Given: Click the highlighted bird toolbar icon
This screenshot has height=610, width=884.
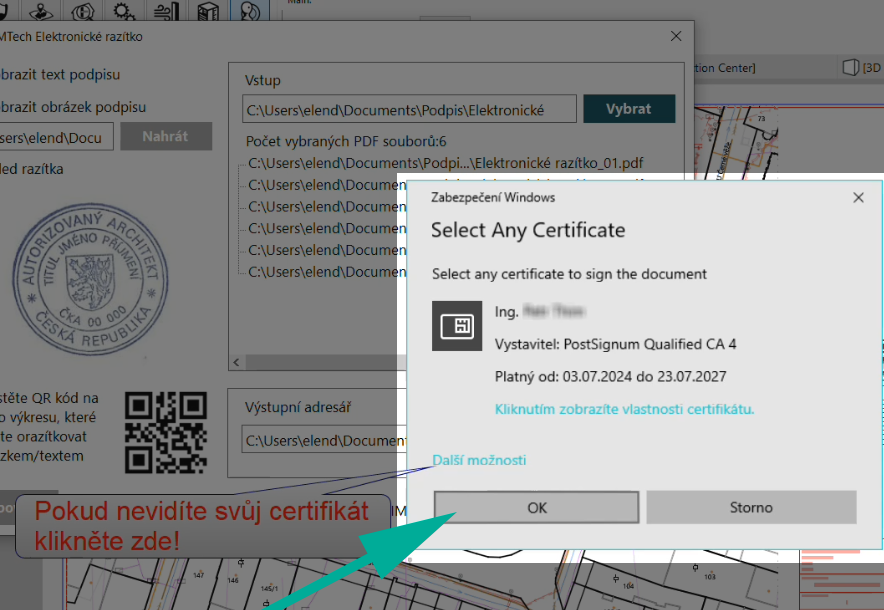Looking at the screenshot, I should pos(247,12).
